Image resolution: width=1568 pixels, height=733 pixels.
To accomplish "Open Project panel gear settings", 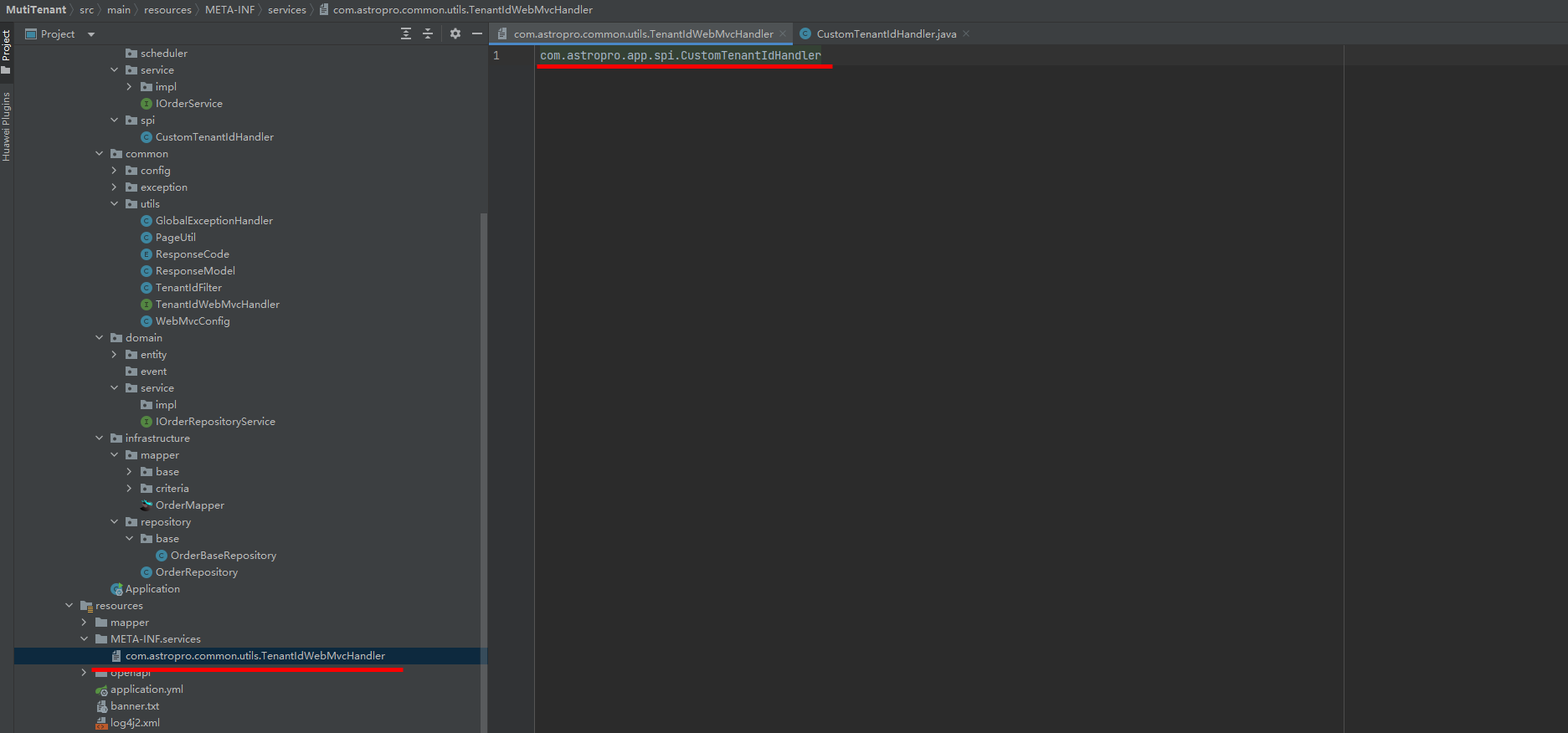I will 455,33.
